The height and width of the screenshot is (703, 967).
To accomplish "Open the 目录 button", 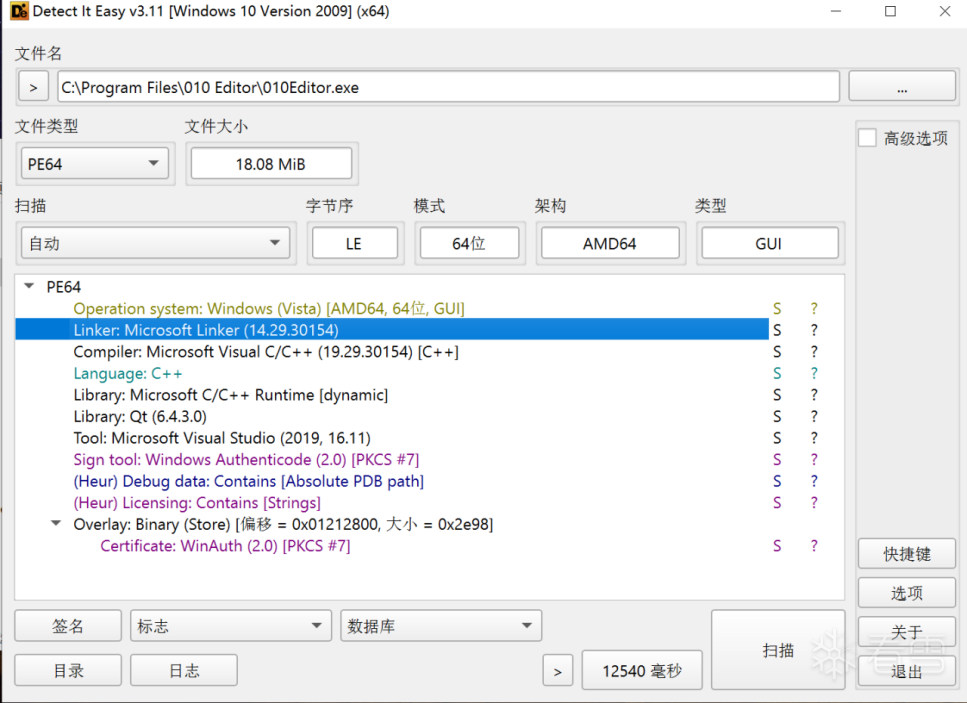I will [68, 670].
